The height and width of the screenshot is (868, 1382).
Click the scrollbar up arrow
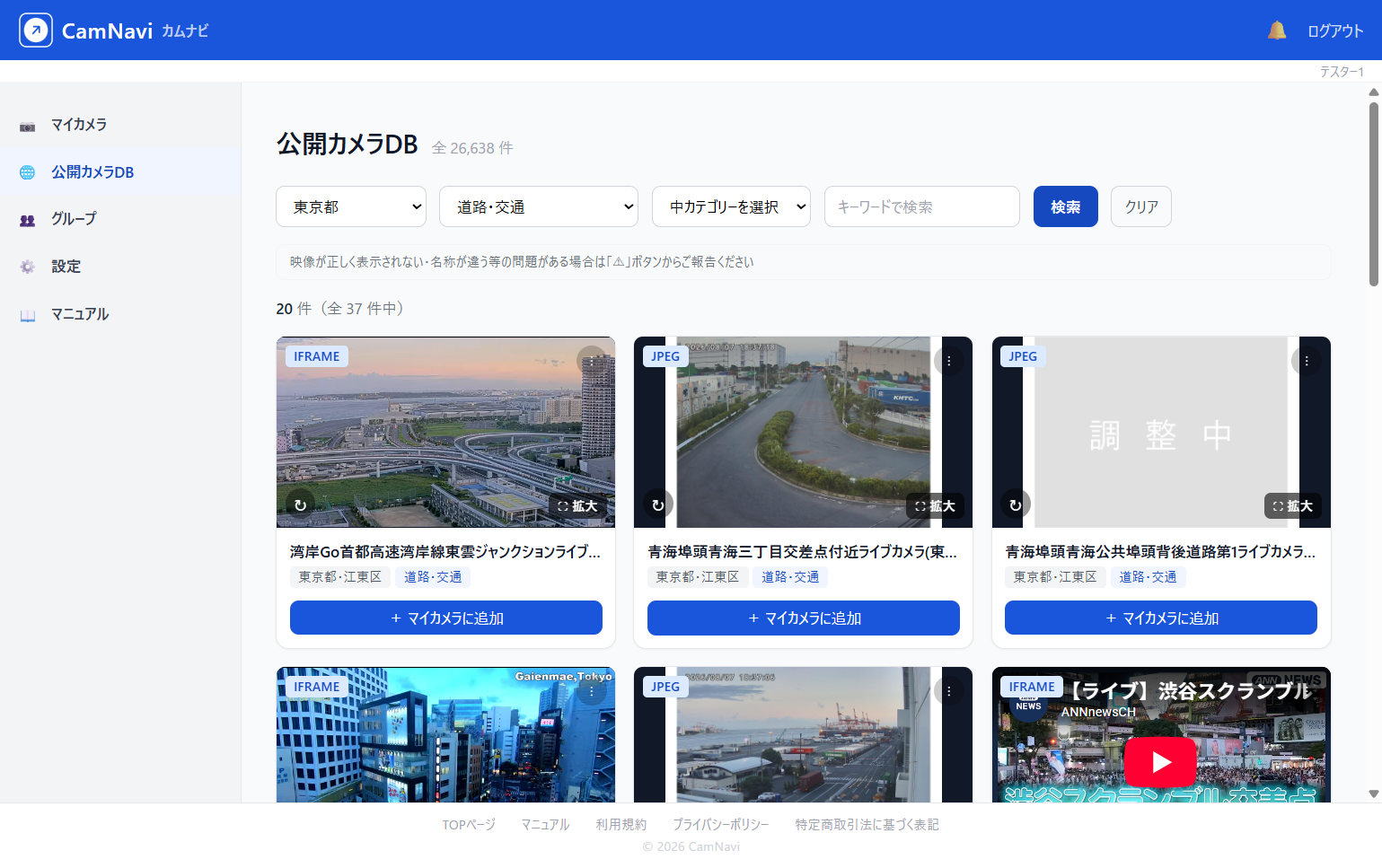(x=1373, y=92)
